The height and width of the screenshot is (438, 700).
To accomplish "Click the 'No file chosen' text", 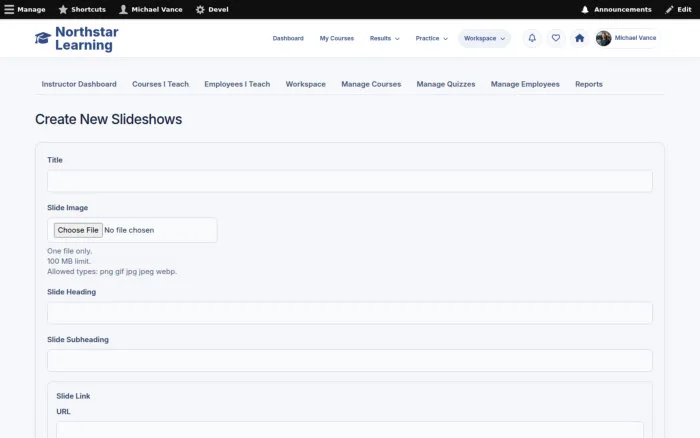I will pyautogui.click(x=129, y=230).
